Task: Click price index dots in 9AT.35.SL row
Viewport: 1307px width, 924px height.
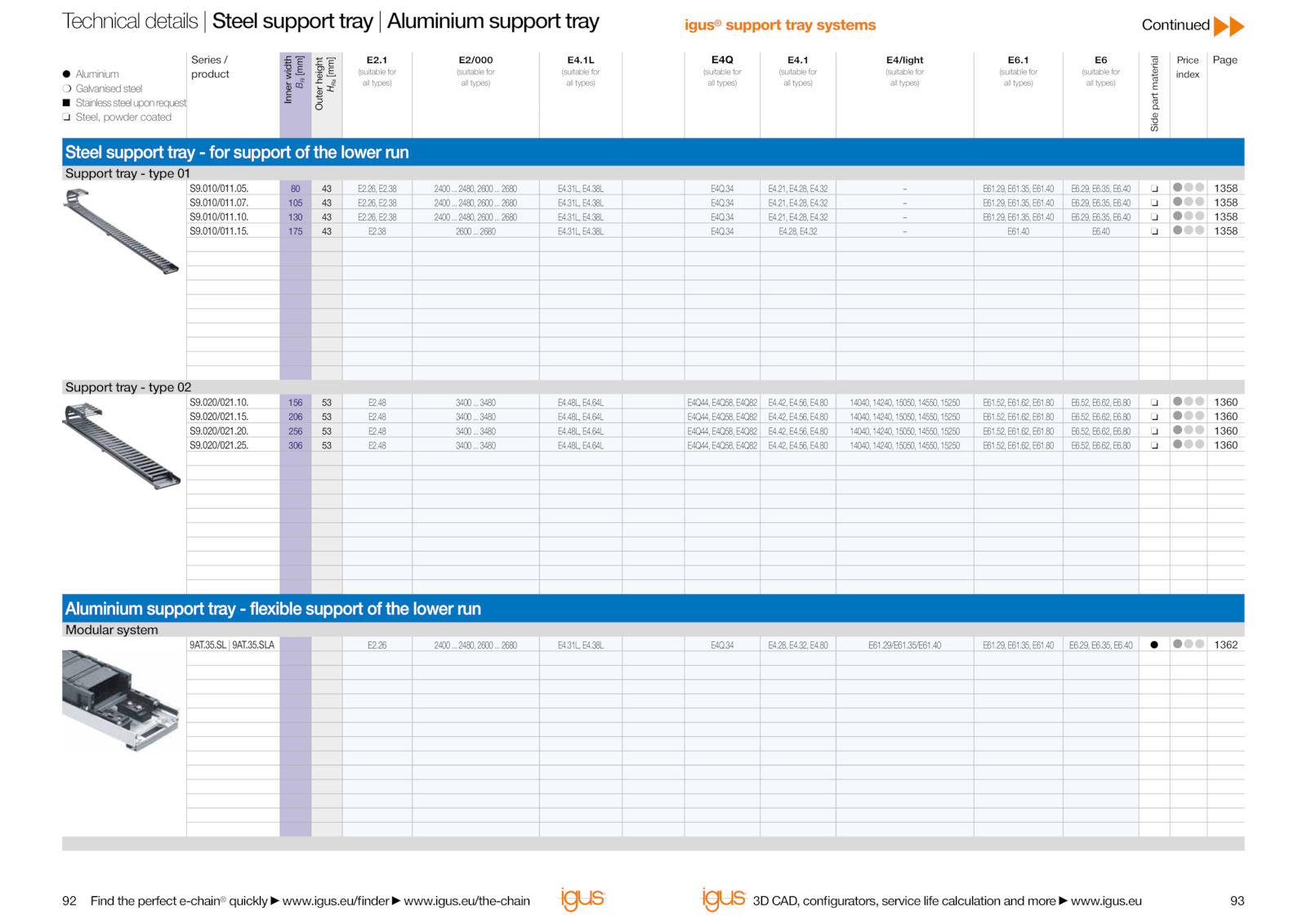Action: click(1189, 644)
